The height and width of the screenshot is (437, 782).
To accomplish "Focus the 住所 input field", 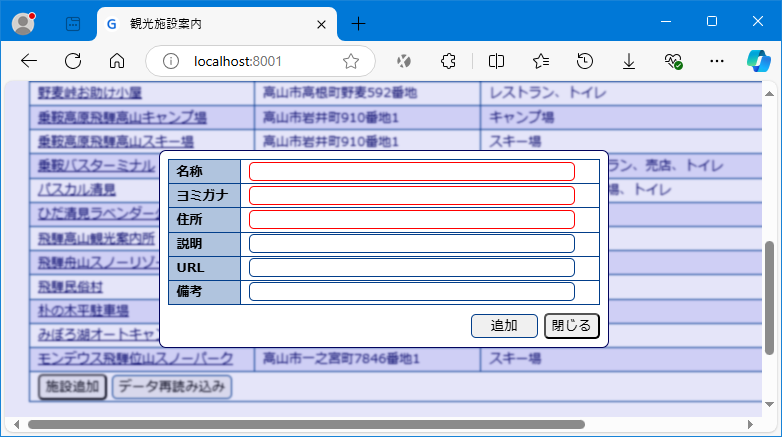I will coord(411,219).
